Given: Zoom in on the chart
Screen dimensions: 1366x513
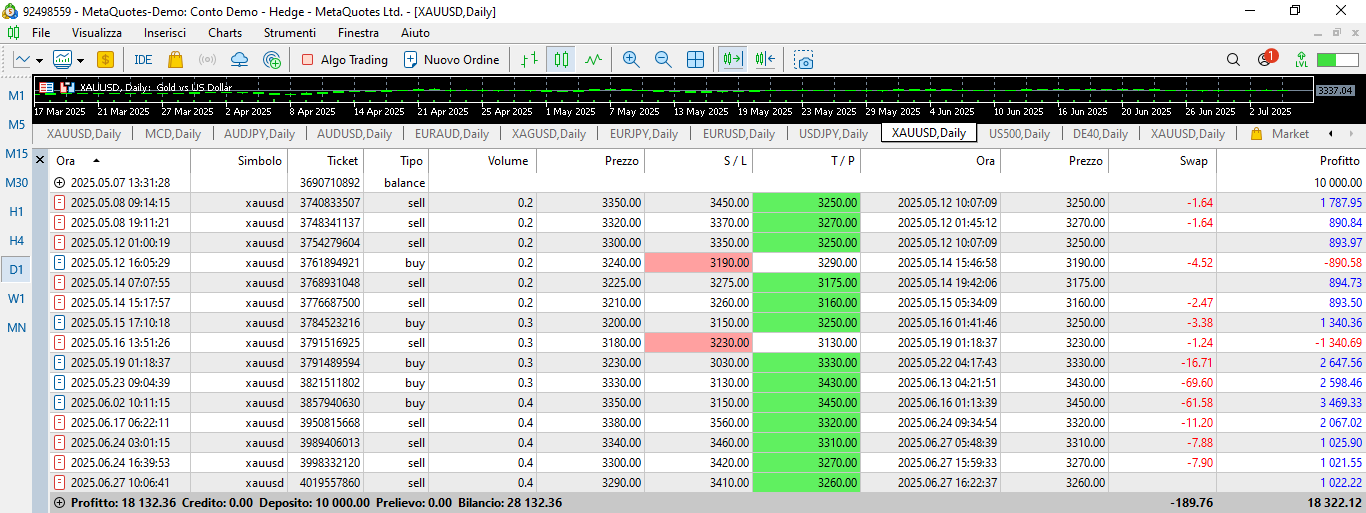Looking at the screenshot, I should pos(631,60).
